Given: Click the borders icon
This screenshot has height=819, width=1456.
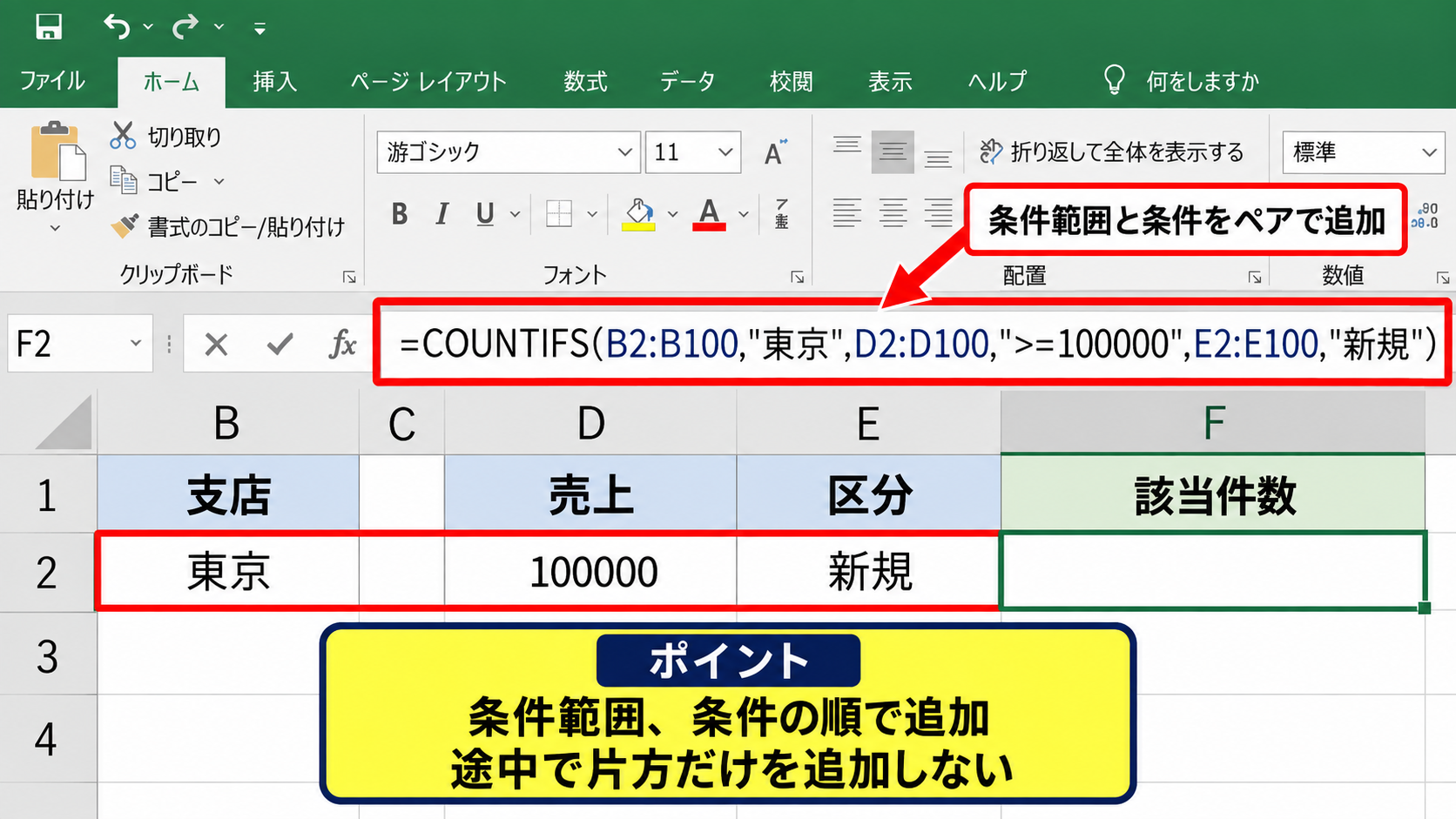Looking at the screenshot, I should point(559,214).
